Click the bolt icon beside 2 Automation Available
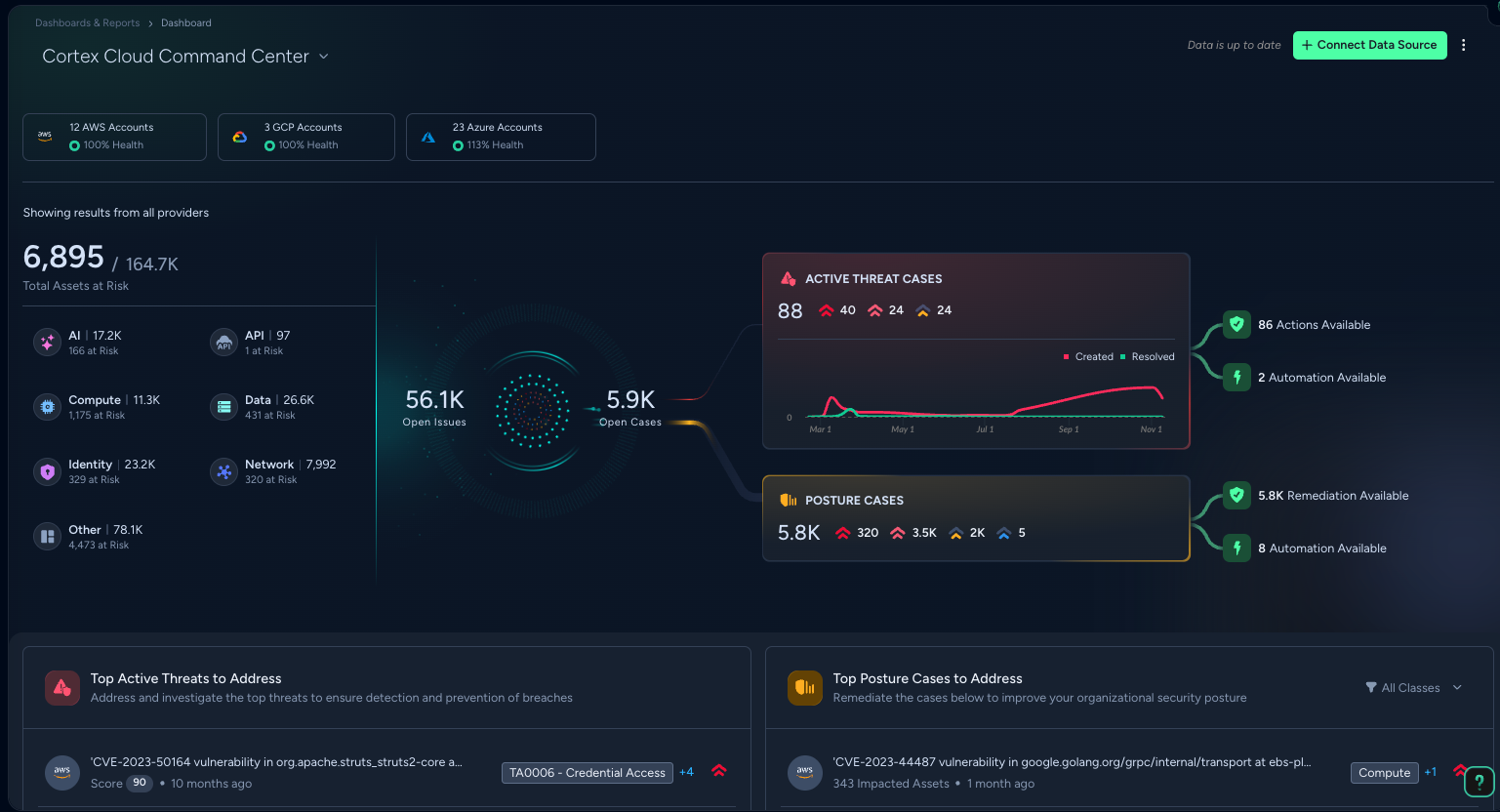 tap(1236, 377)
